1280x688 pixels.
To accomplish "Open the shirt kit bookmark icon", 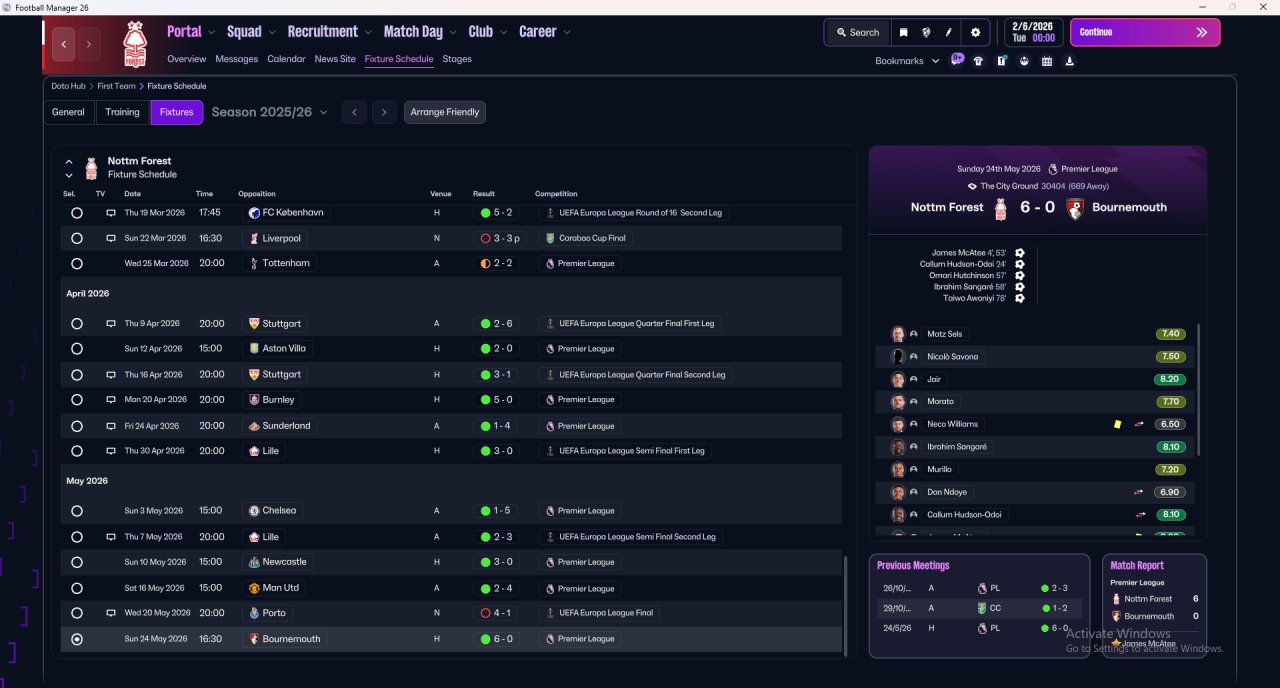I will [978, 61].
